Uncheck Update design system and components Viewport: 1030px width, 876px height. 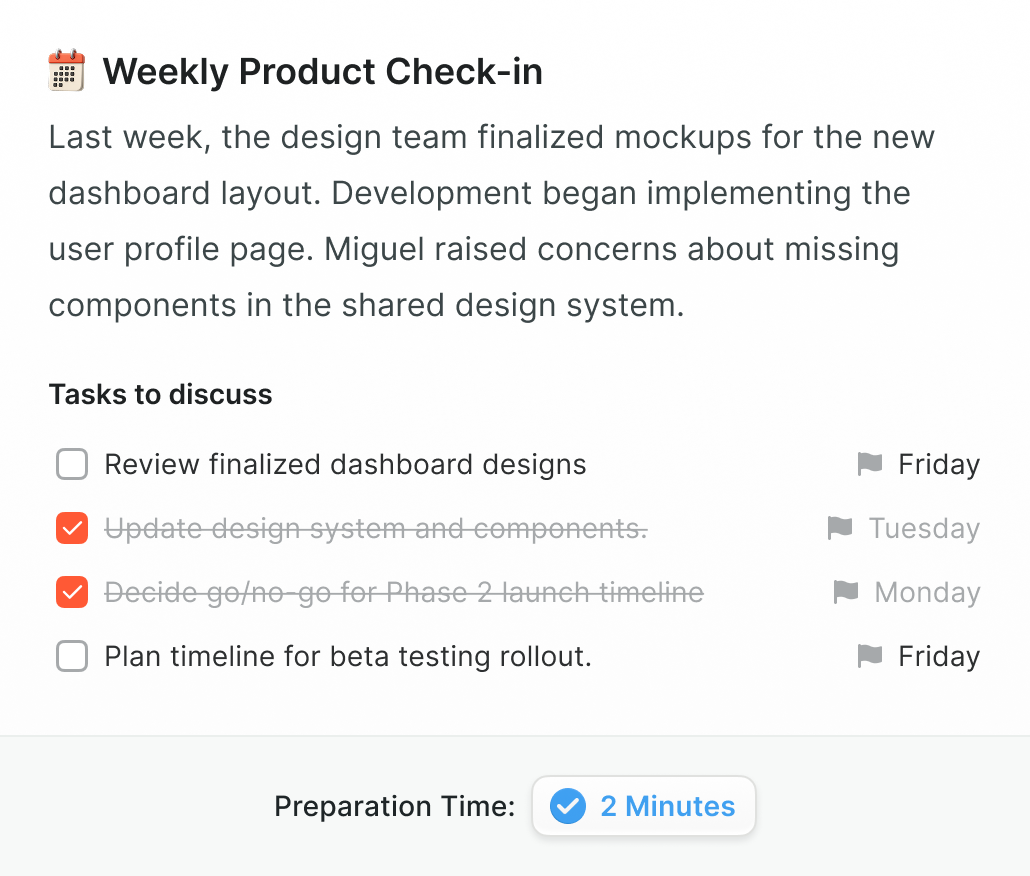(72, 528)
